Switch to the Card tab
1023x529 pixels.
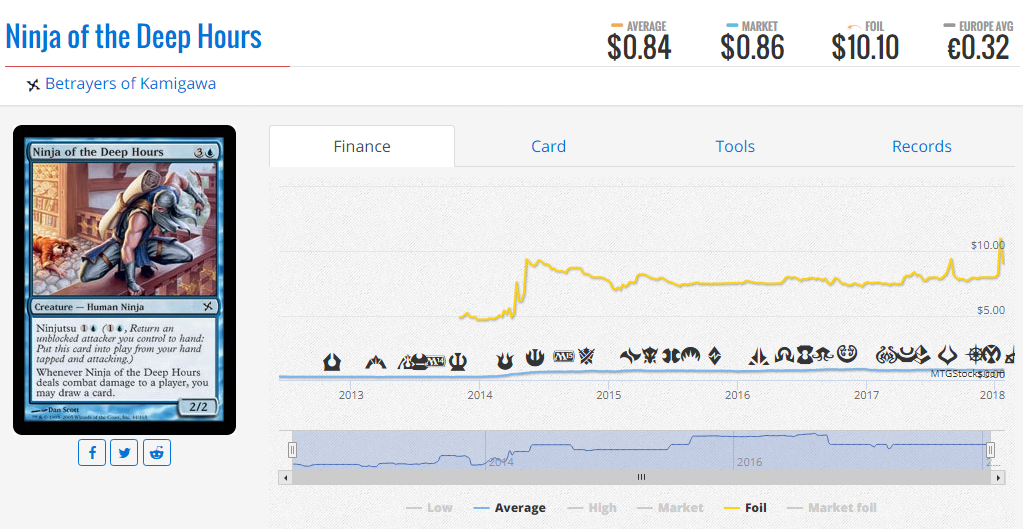548,146
